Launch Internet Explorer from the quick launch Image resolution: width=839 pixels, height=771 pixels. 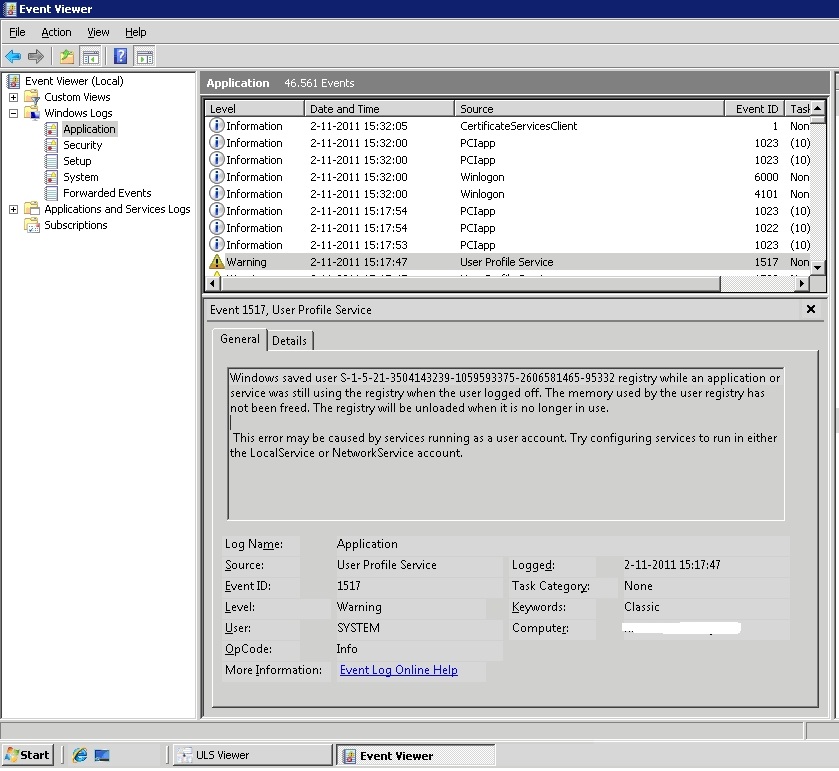tap(80, 755)
